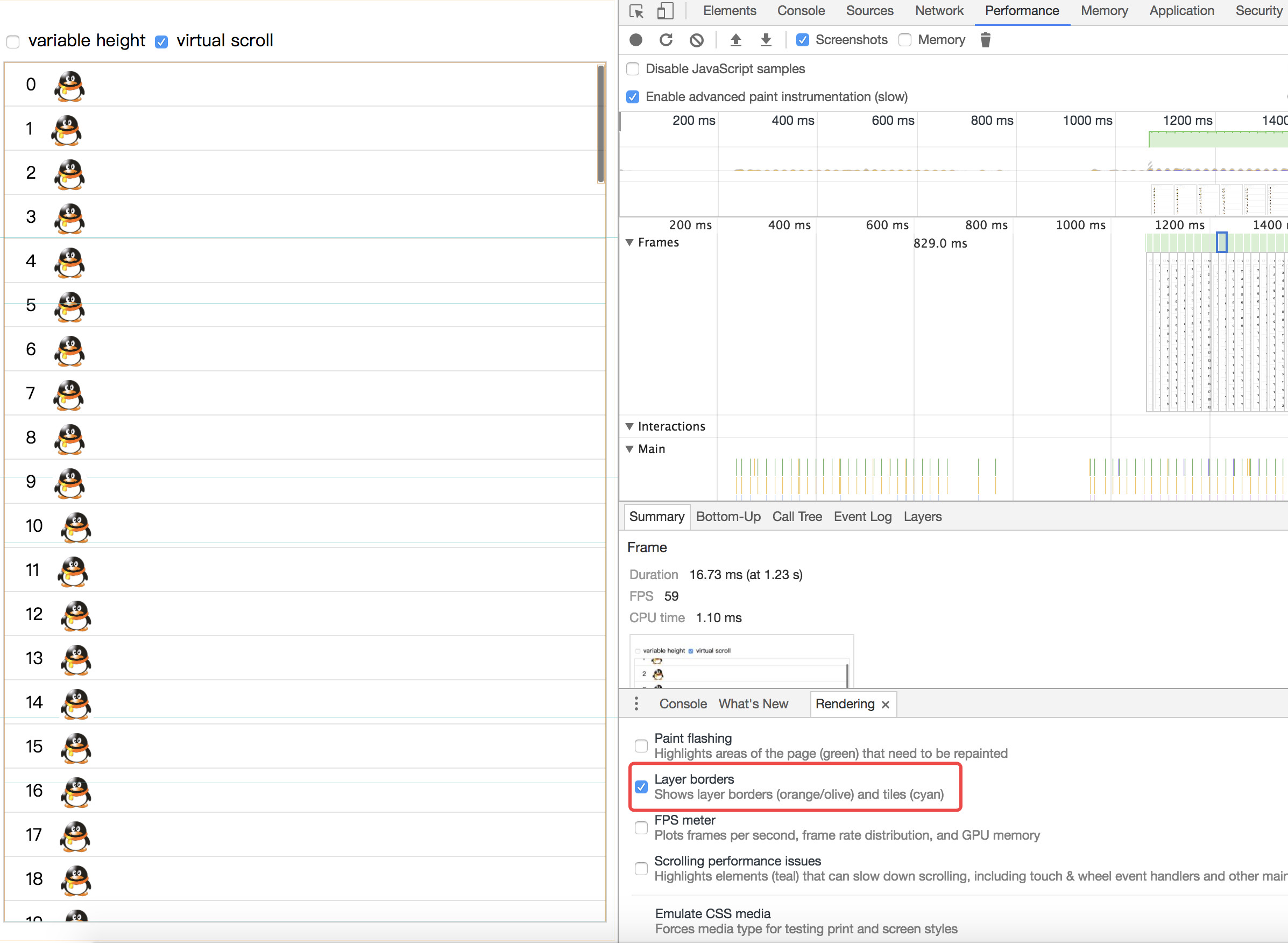This screenshot has height=943, width=1288.
Task: Click the reload and profile icon
Action: coord(666,40)
